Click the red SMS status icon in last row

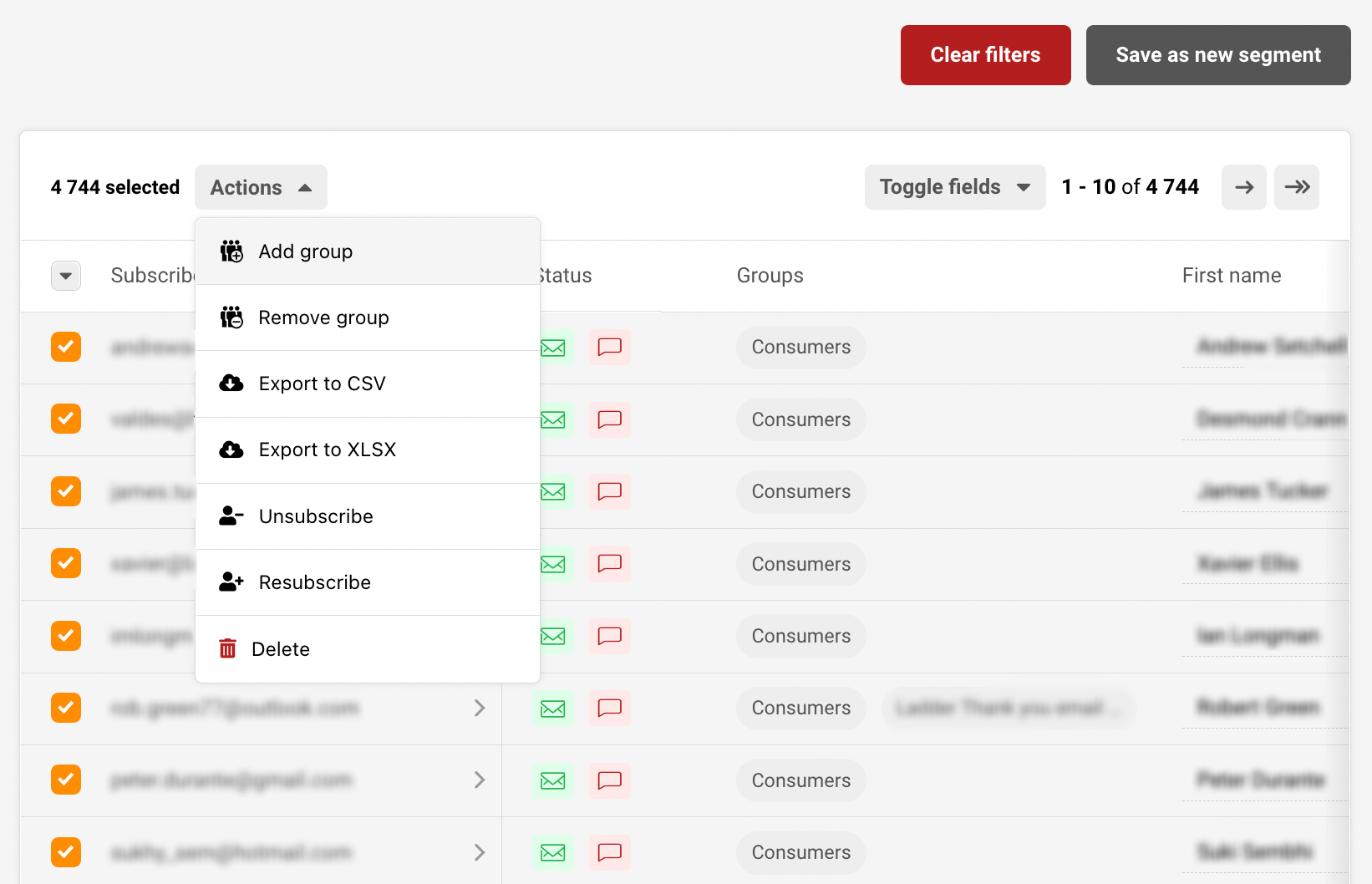(x=609, y=852)
